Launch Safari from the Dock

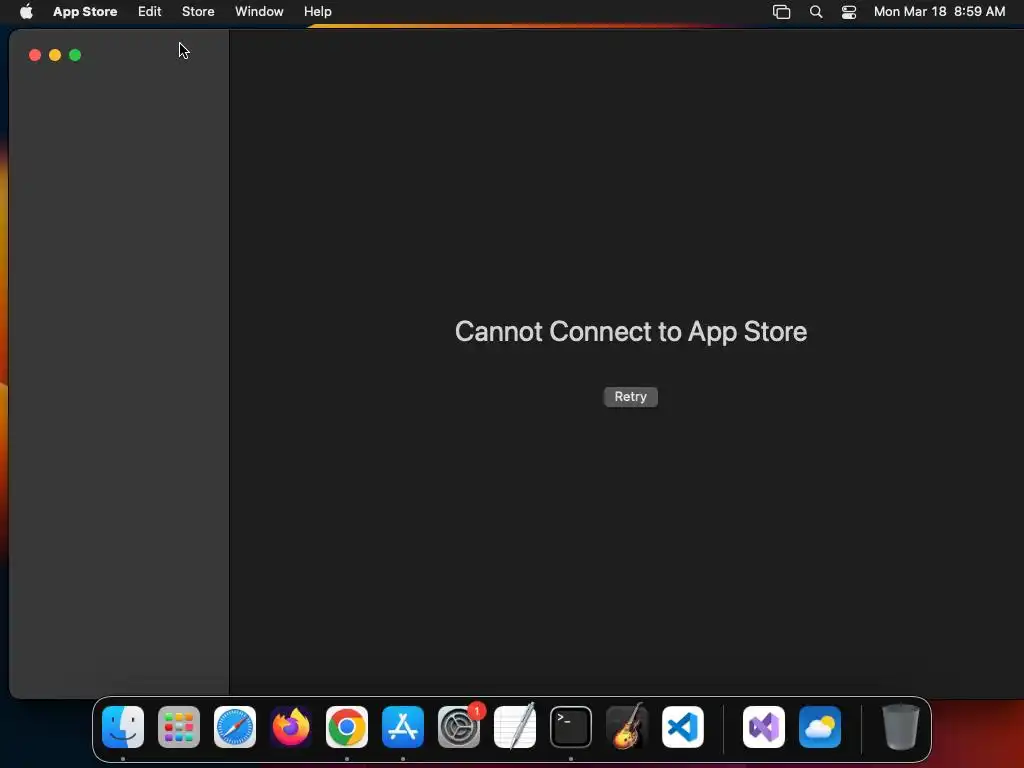235,727
